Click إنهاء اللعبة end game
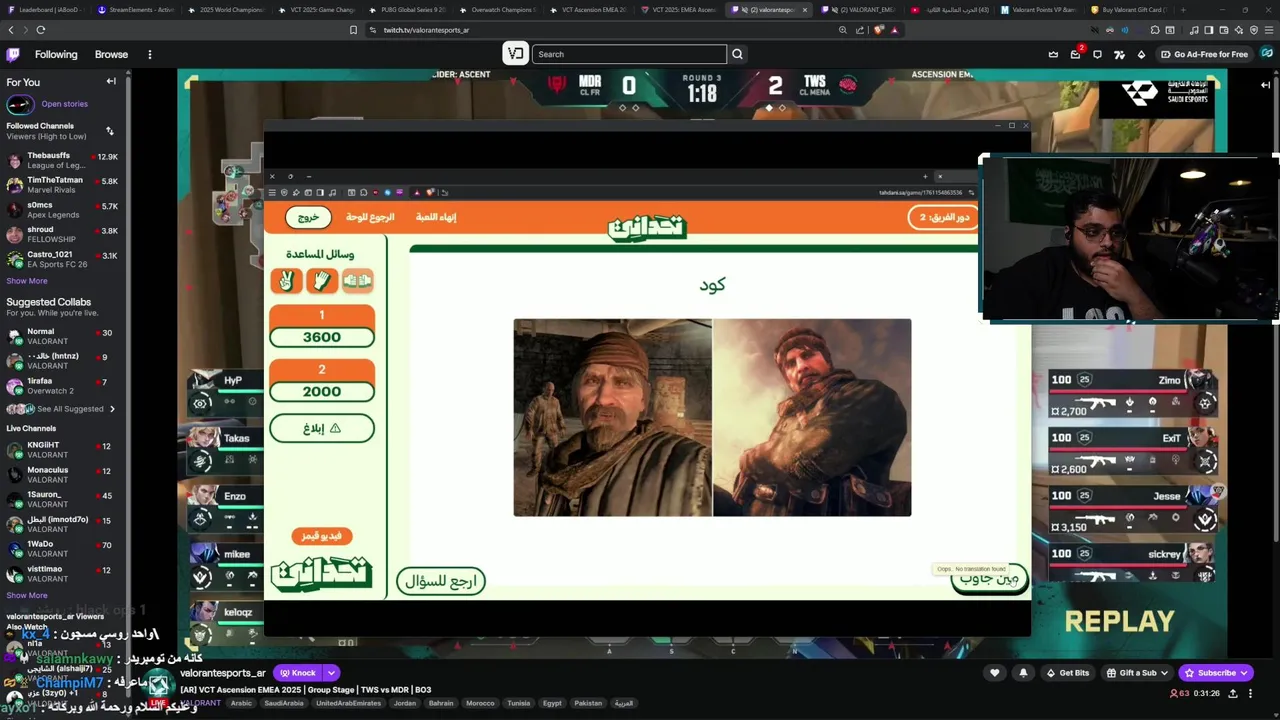The height and width of the screenshot is (720, 1280). point(436,217)
